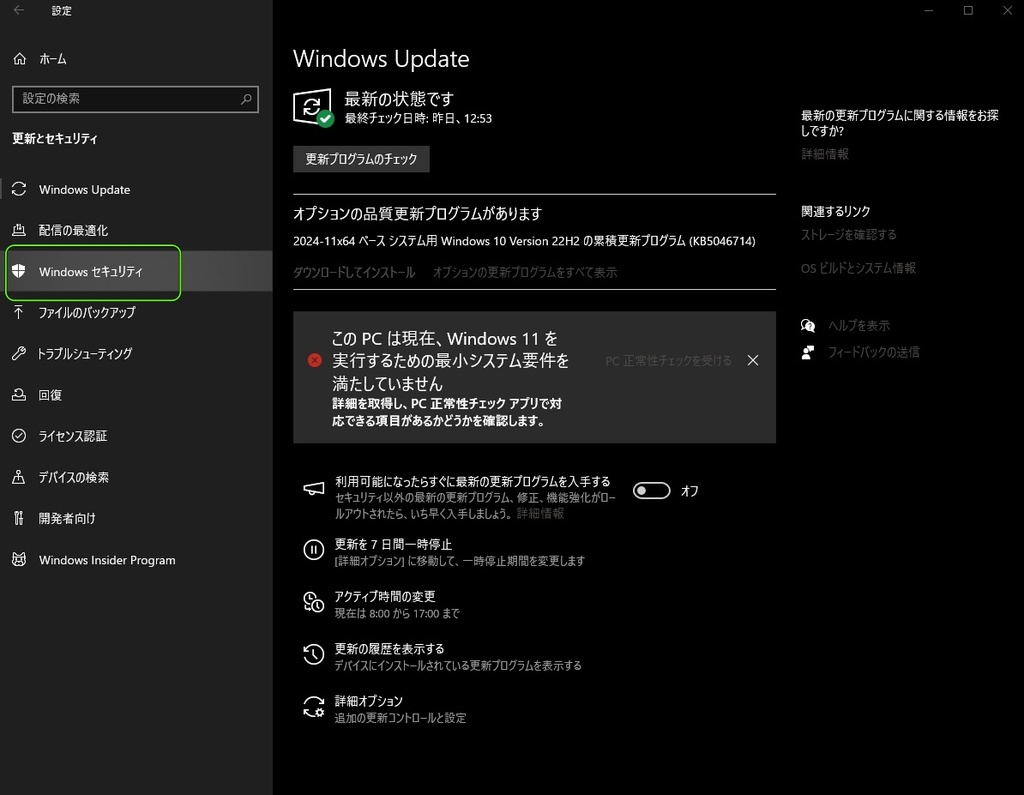The width and height of the screenshot is (1024, 795).
Task: Open デバイスの検索 section
Action: [136, 477]
